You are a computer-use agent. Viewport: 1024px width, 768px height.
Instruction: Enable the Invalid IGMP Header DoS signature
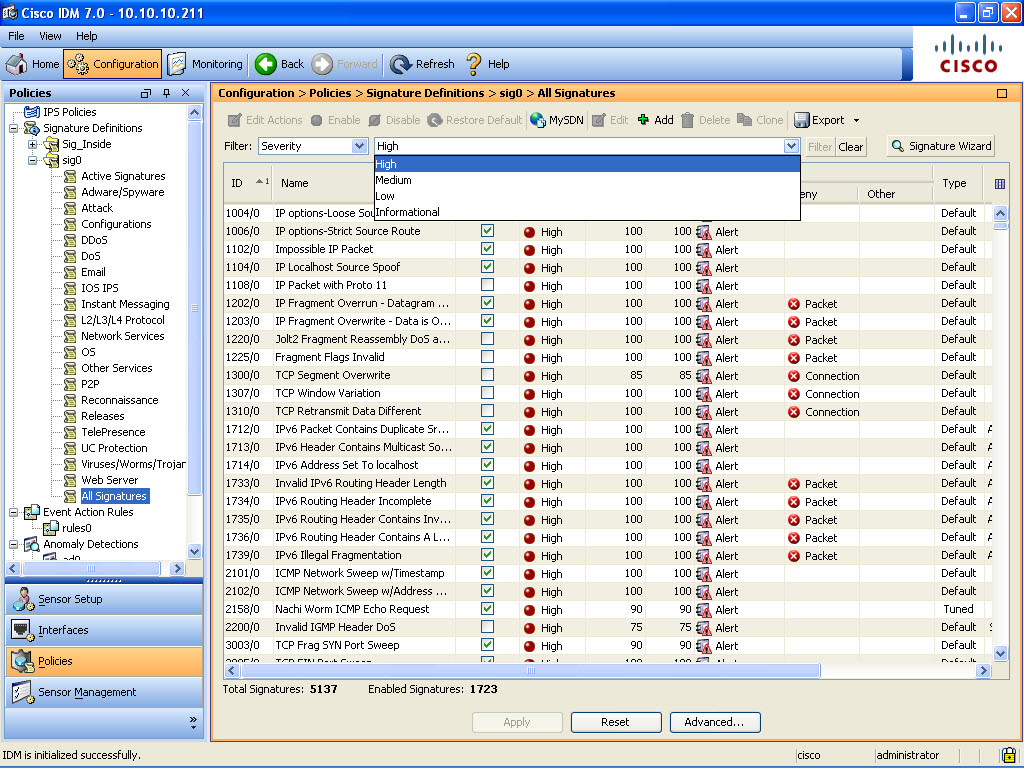point(487,627)
